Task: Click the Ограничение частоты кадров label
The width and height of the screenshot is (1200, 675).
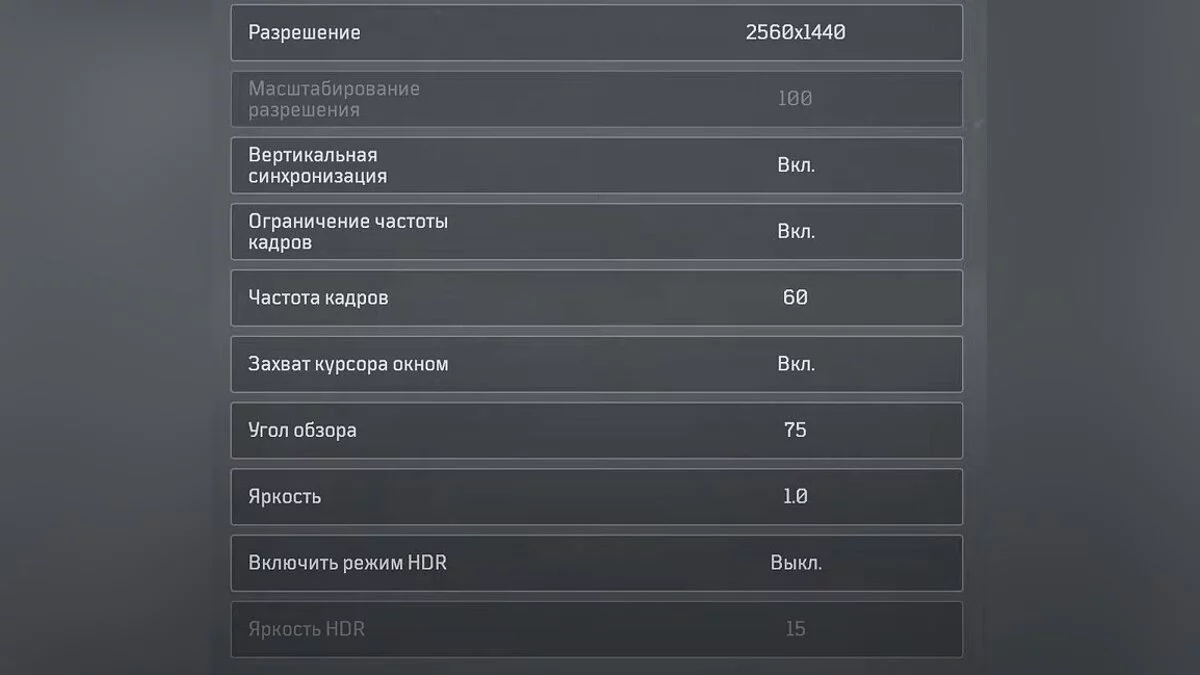Action: tap(347, 231)
